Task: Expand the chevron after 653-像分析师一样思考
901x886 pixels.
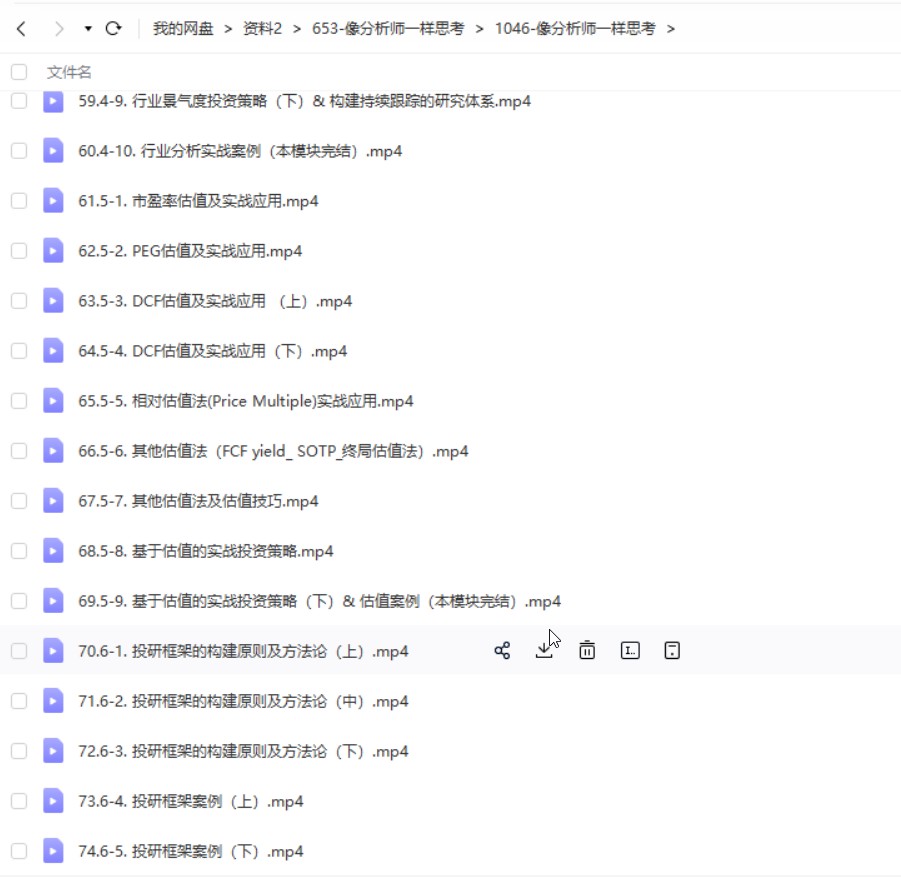Action: coord(479,29)
